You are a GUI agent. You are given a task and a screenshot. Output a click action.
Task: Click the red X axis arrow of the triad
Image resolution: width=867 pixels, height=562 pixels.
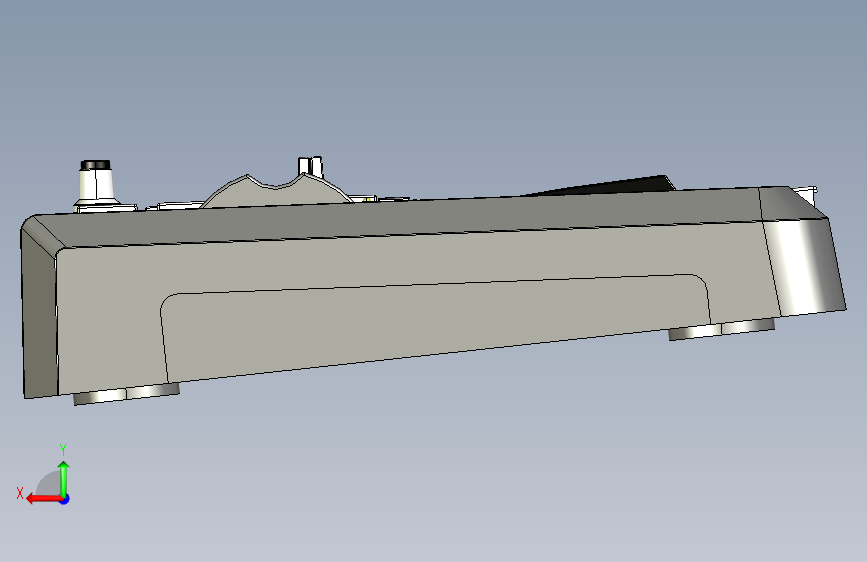44,499
